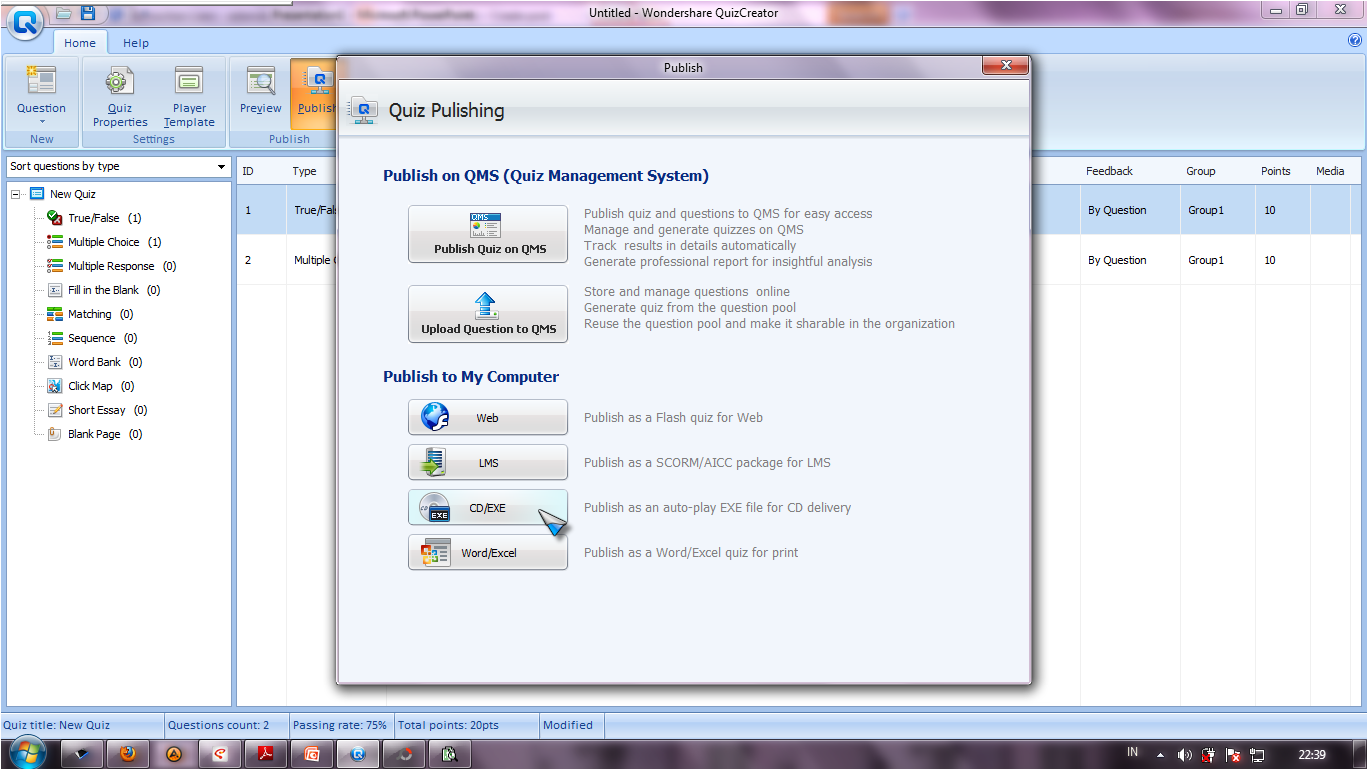Screen dimensions: 1368x770
Task: Click 'Passing rate: 75%' in status bar
Action: pos(340,725)
